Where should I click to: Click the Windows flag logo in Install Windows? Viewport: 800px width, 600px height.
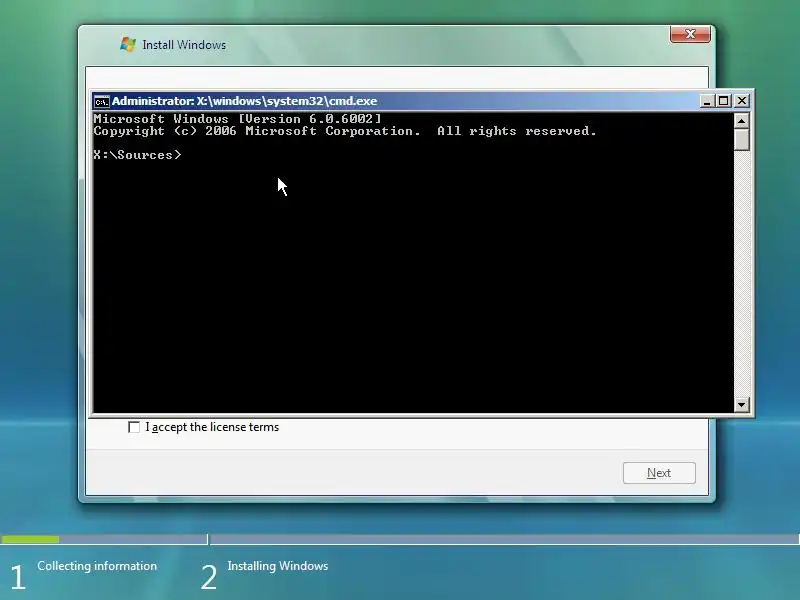(128, 44)
